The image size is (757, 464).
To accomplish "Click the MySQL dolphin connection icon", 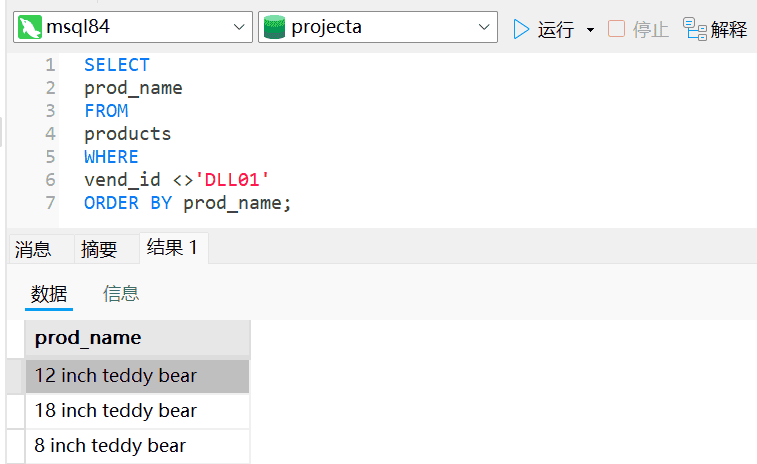I will click(x=30, y=27).
